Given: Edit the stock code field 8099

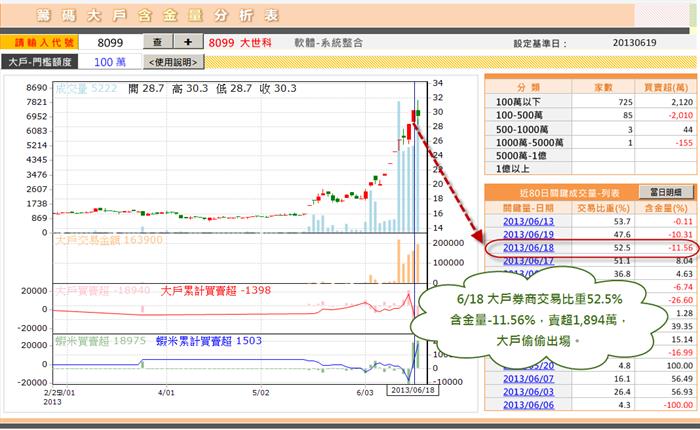Looking at the screenshot, I should (x=110, y=42).
